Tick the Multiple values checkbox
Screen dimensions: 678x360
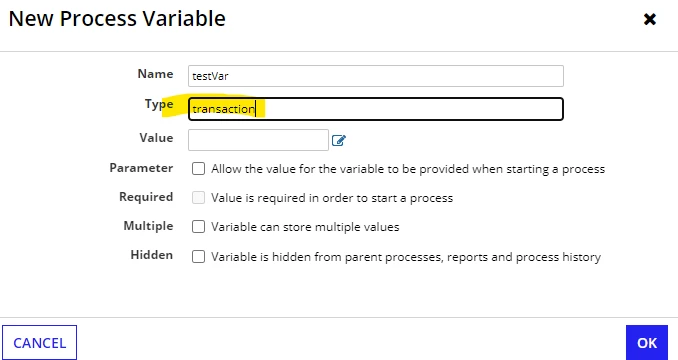[198, 226]
